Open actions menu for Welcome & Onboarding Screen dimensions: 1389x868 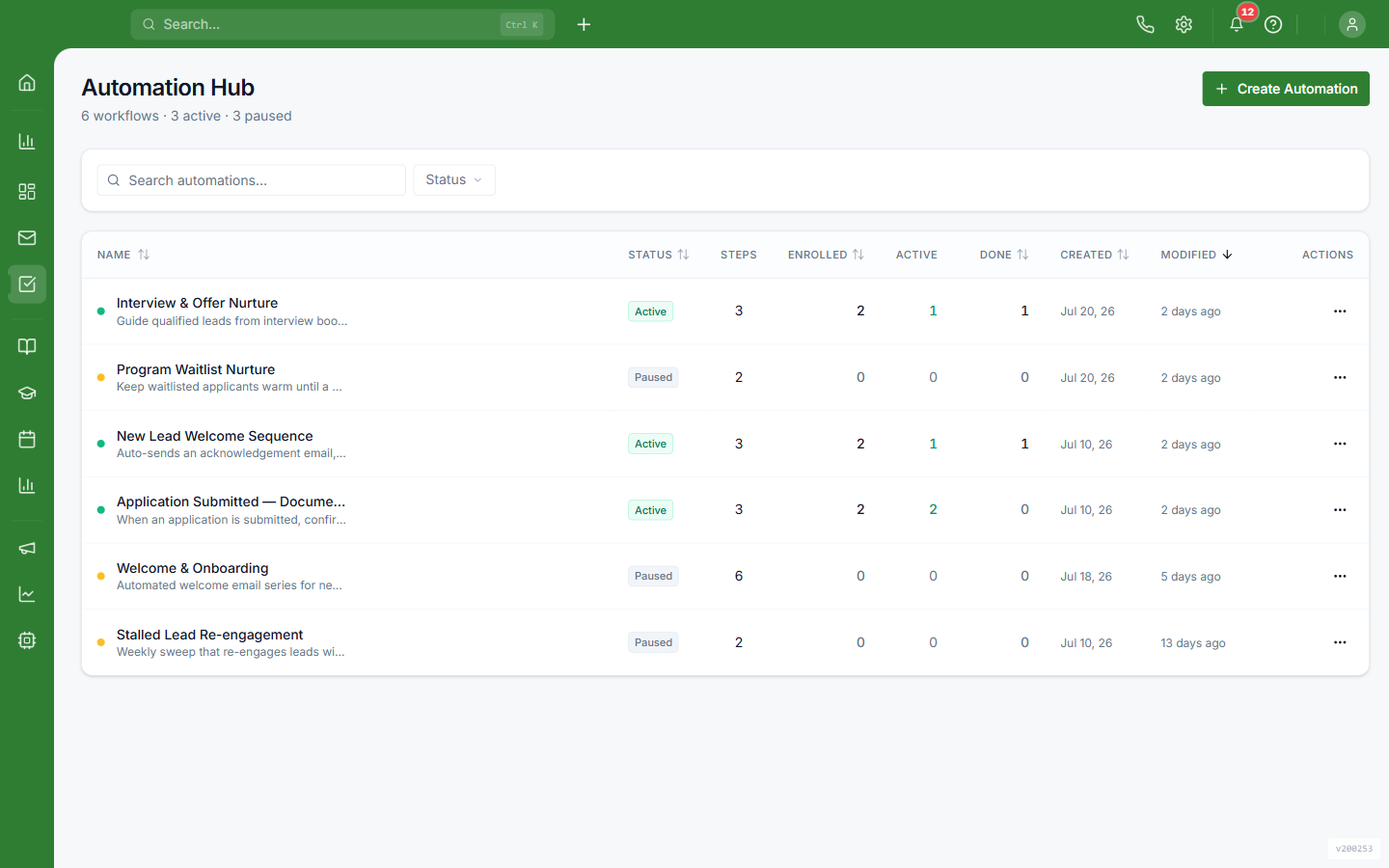(x=1340, y=577)
